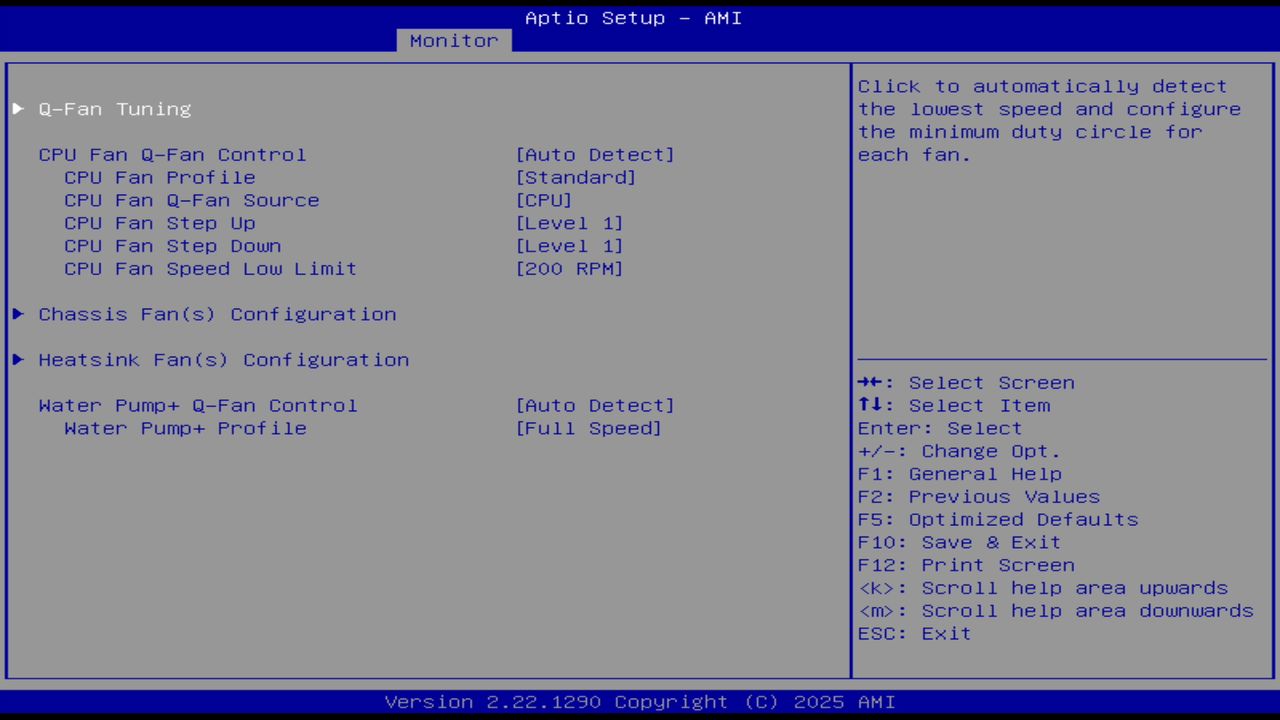Select the Monitor tab
This screenshot has width=1280, height=720.
point(453,40)
